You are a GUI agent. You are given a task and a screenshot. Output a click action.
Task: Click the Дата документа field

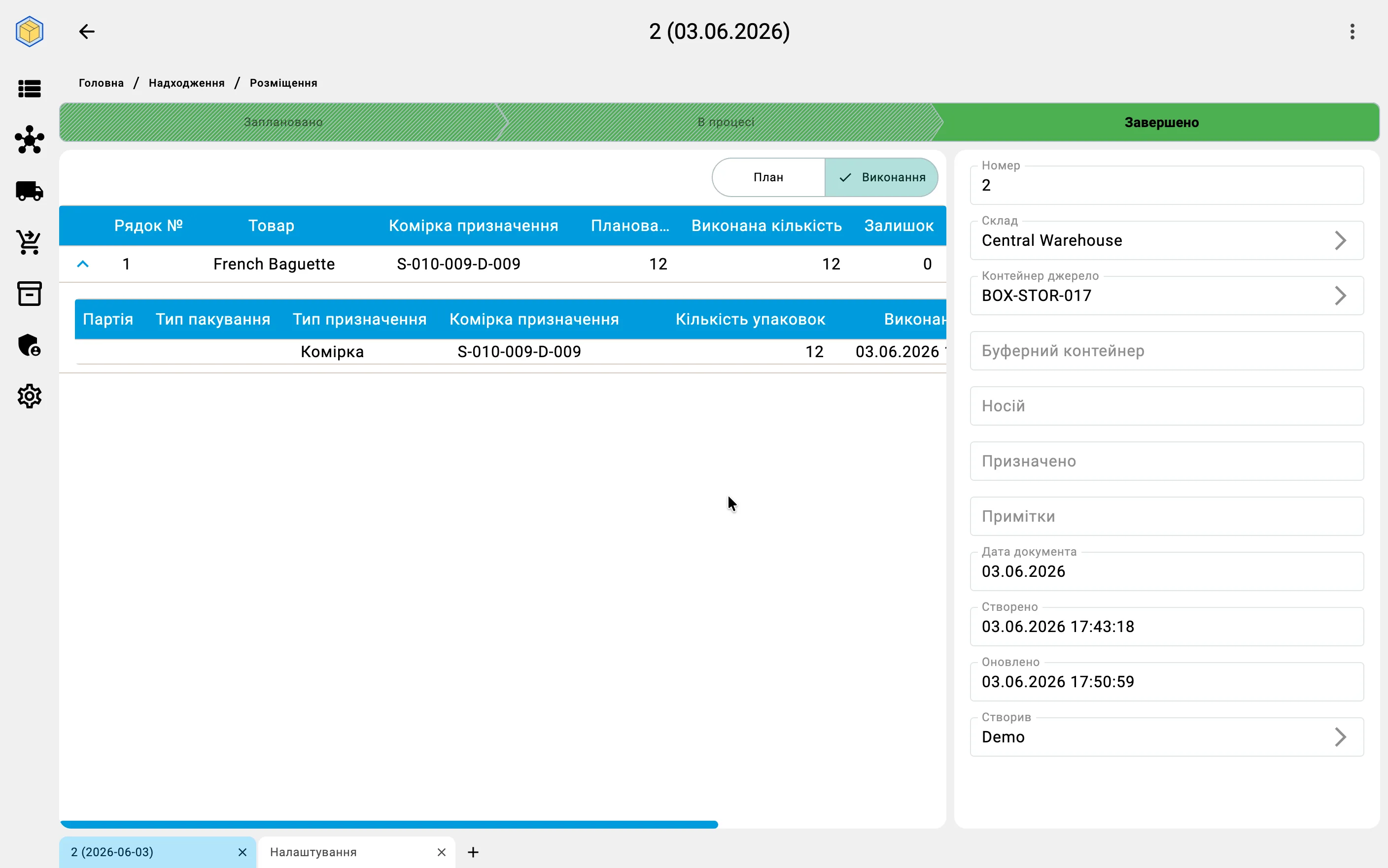tap(1167, 571)
